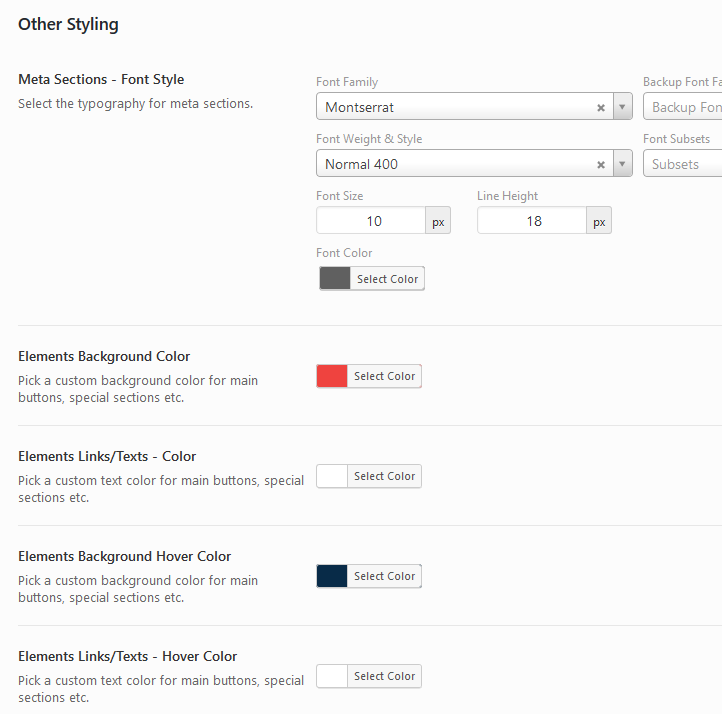722x714 pixels.
Task: Click white swatch for Elements Links/Texts Color
Action: pyautogui.click(x=332, y=476)
